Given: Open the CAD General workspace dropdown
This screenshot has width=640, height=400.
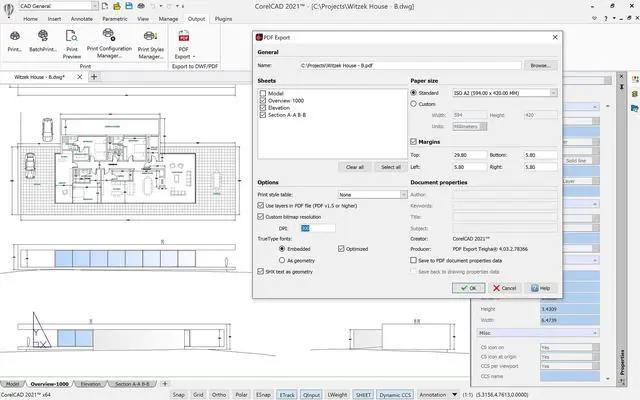Looking at the screenshot, I should pos(95,6).
